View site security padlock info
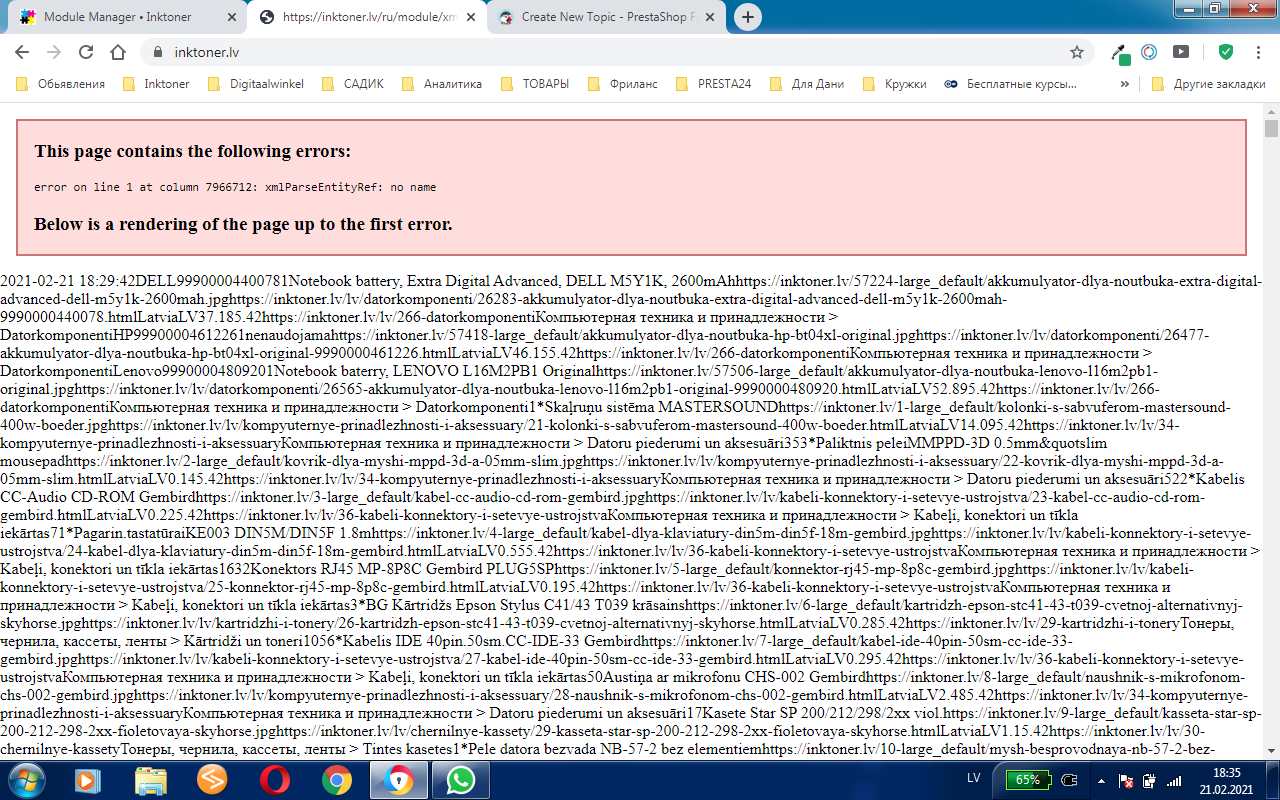 (158, 52)
